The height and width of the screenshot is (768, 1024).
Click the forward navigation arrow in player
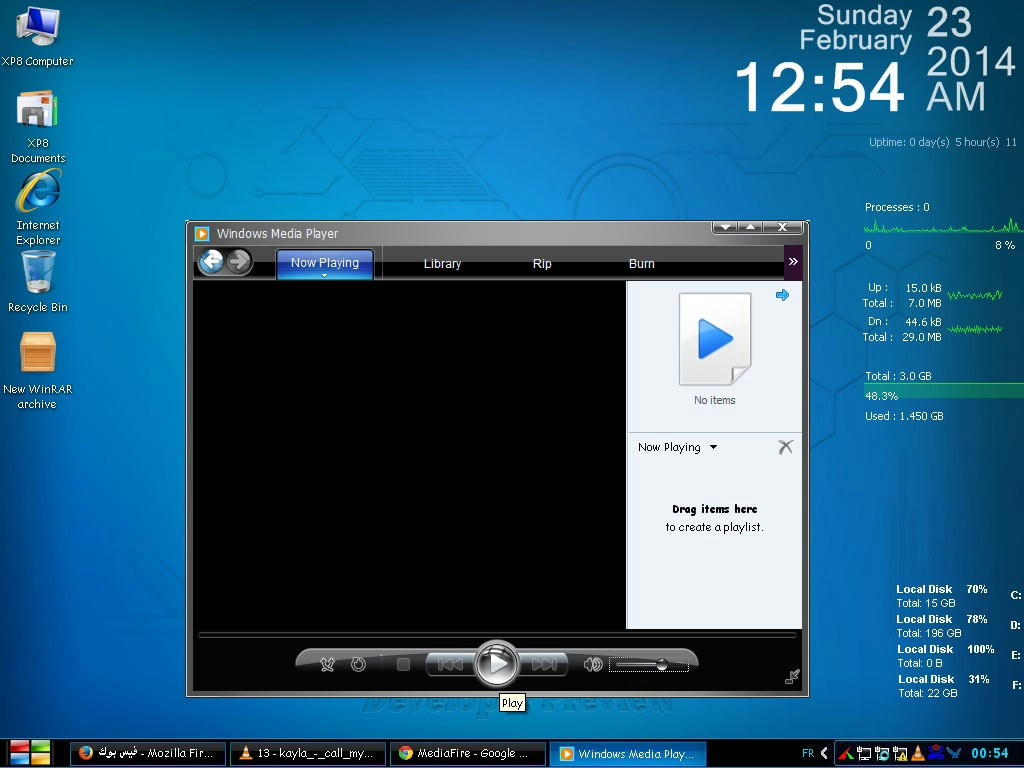pyautogui.click(x=239, y=262)
